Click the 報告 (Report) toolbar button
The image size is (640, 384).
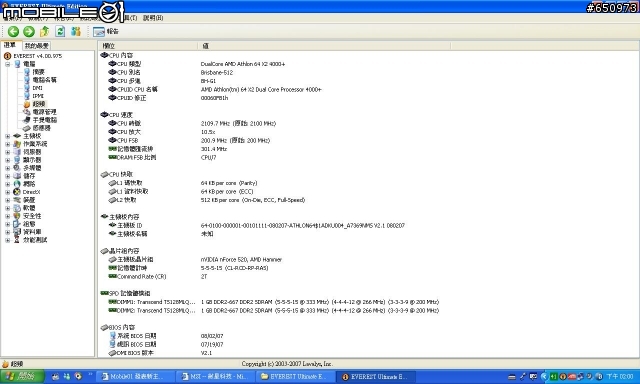pos(106,31)
